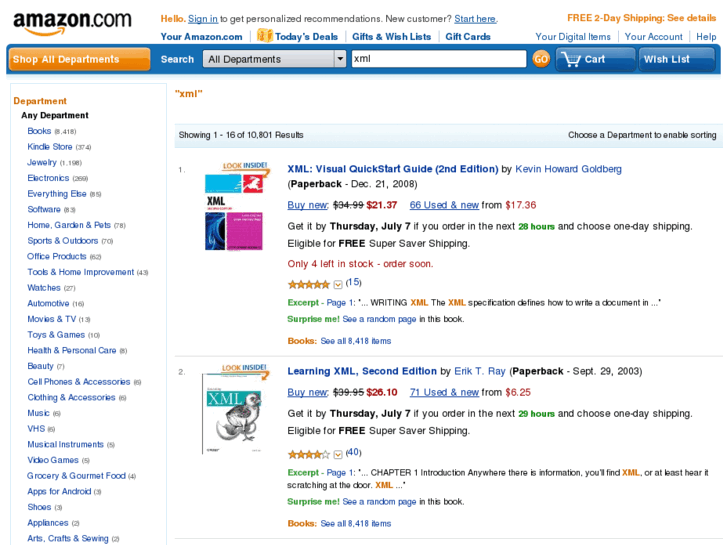Open the (40) customer reviews link
Image resolution: width=727 pixels, height=545 pixels.
(353, 452)
